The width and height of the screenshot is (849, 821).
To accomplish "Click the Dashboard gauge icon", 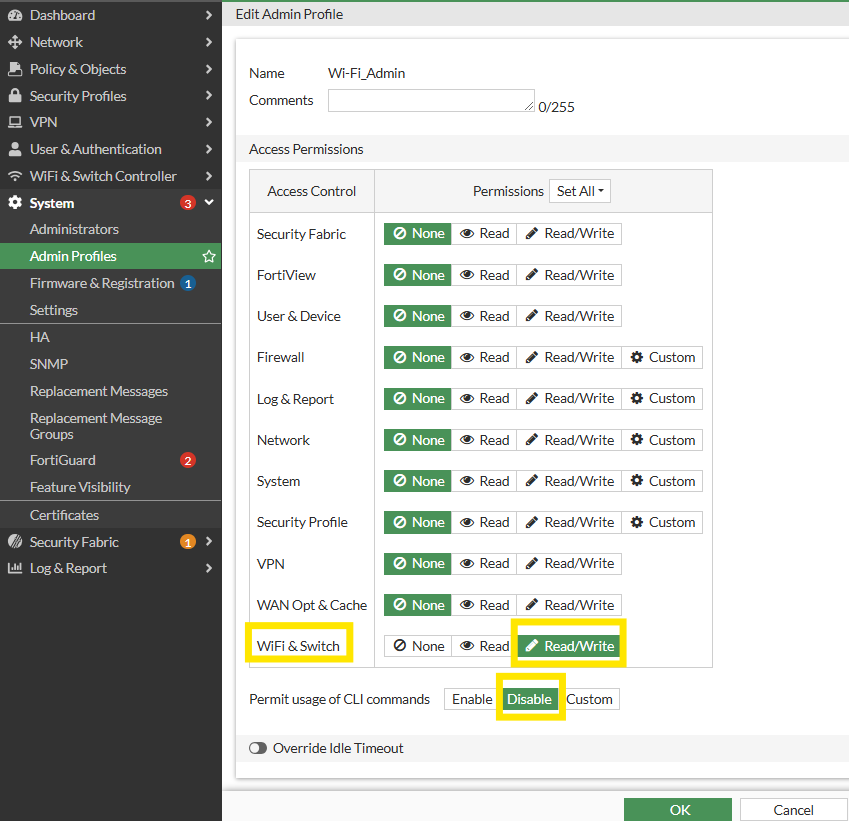I will pos(15,15).
